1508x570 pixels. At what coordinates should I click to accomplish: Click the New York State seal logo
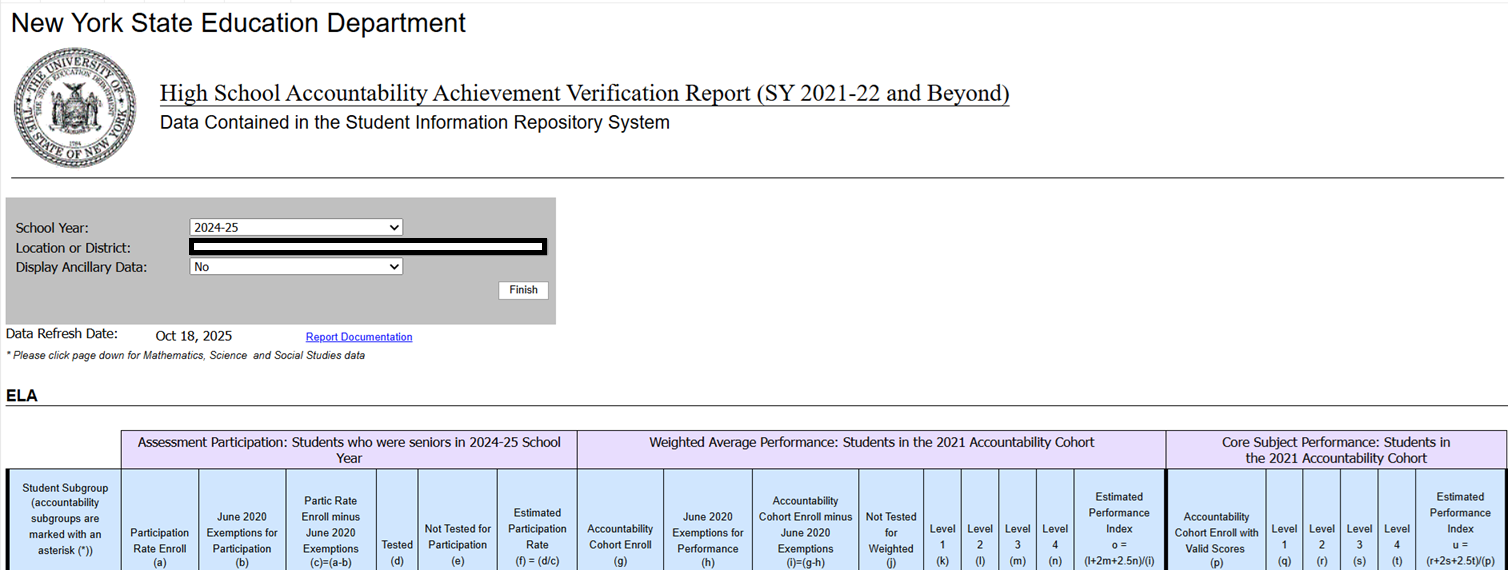73,110
